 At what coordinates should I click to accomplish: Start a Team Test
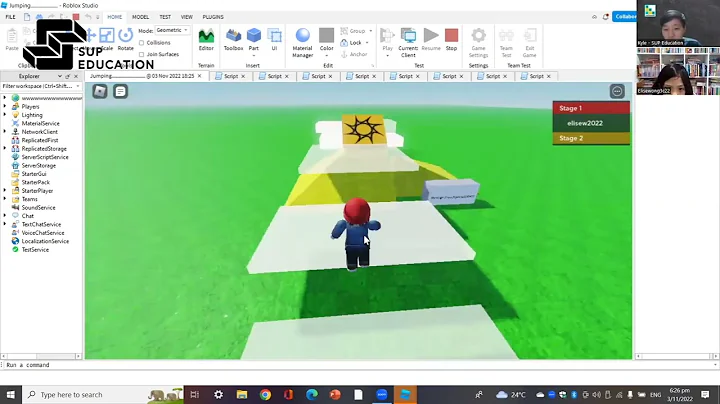coord(506,43)
